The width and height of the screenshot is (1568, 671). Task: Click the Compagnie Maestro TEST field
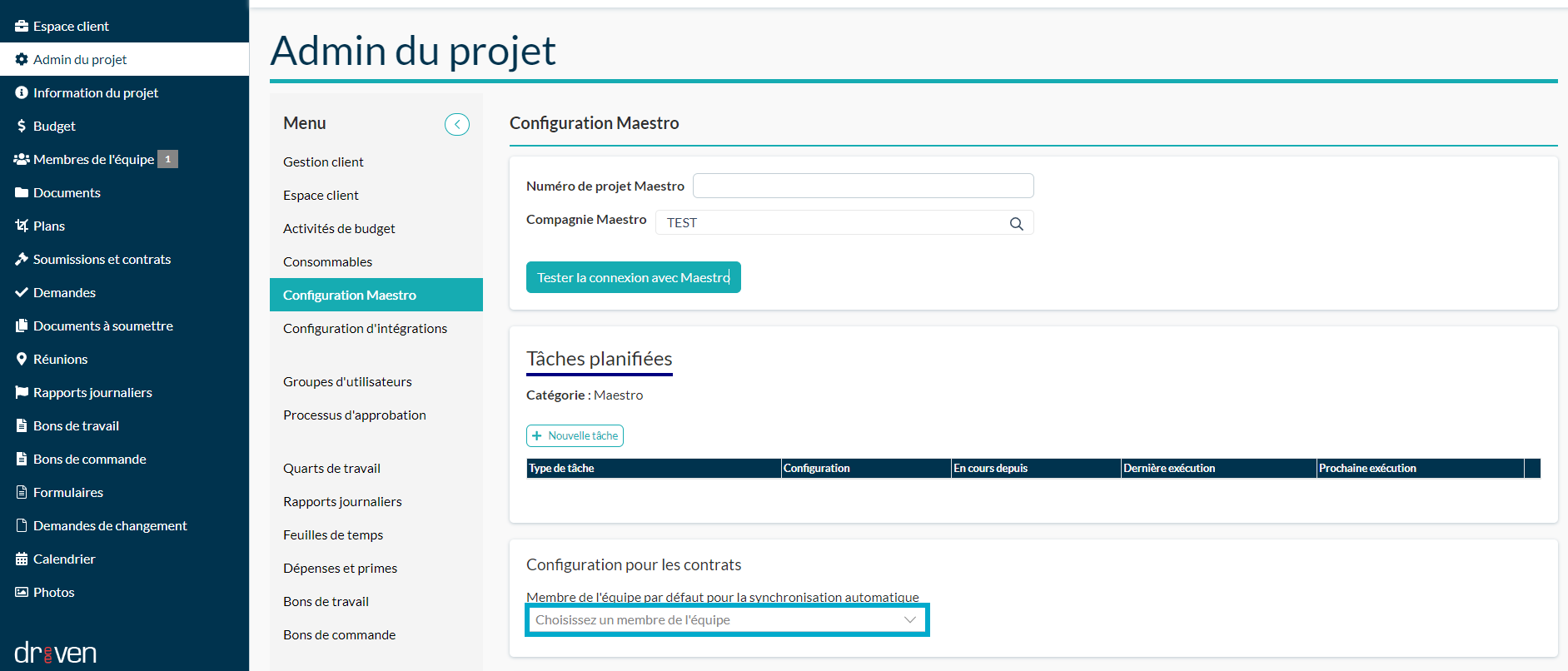[x=844, y=222]
